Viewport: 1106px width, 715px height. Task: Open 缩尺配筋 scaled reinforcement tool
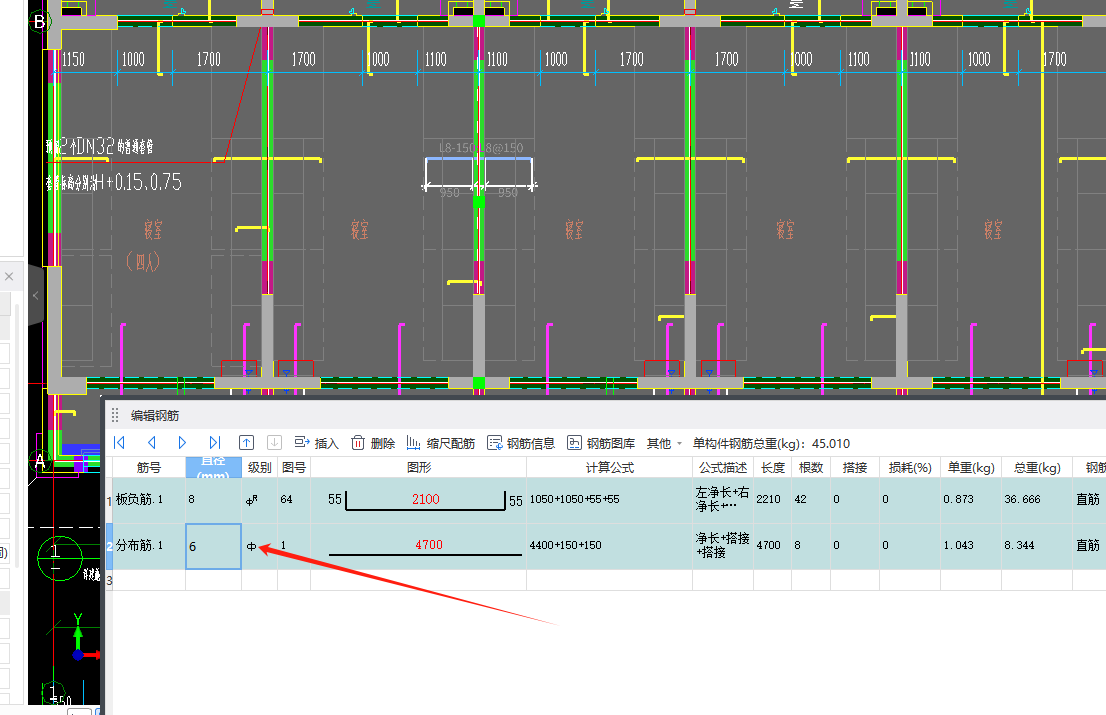click(441, 443)
